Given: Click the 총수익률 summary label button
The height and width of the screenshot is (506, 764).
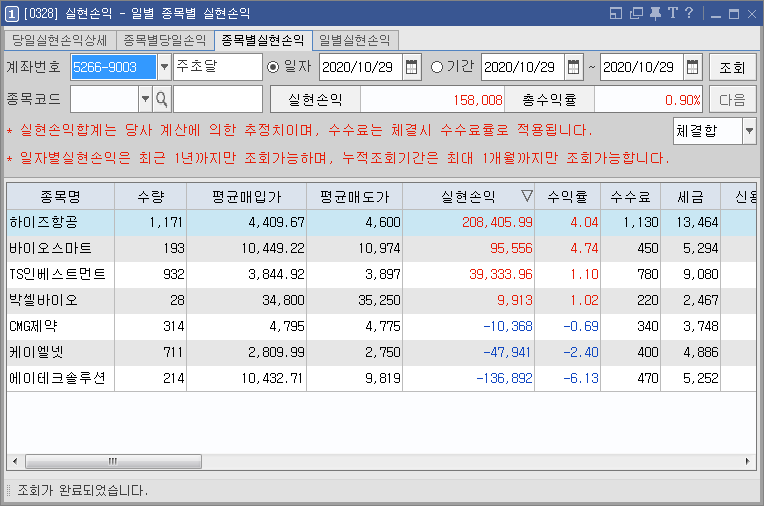Looking at the screenshot, I should click(549, 99).
